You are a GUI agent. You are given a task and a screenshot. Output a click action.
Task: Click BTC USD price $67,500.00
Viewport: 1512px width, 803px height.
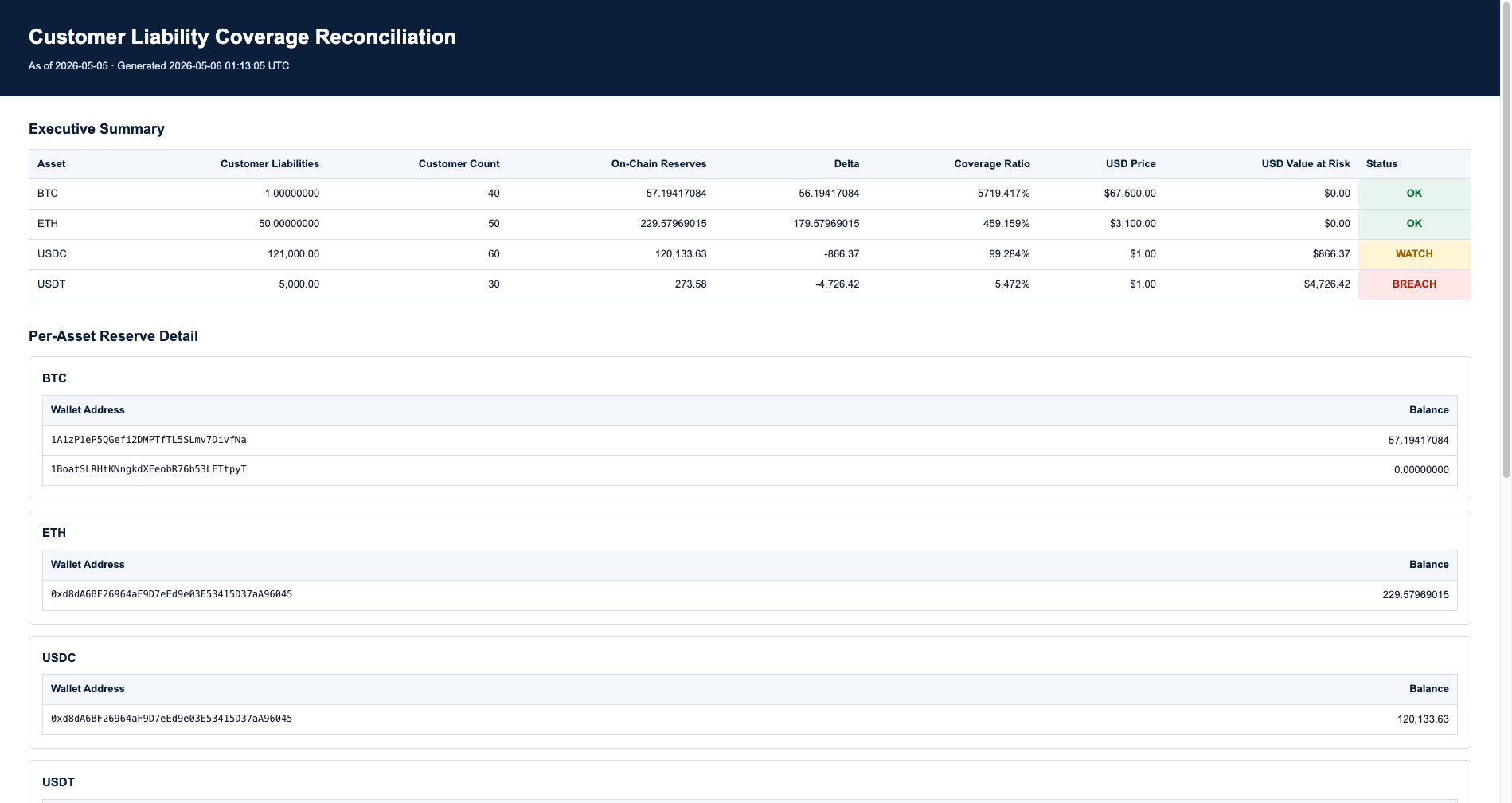[x=1130, y=194]
